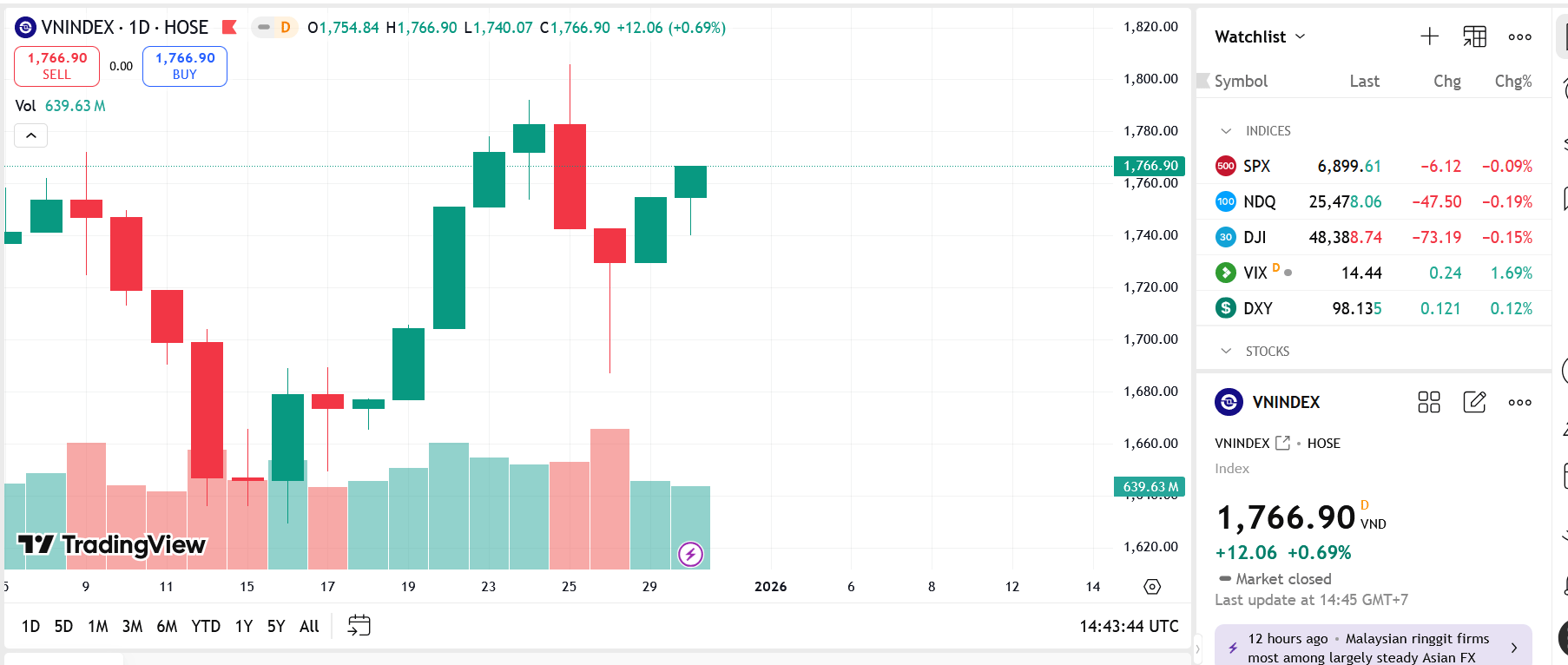Select the 1M time range
The height and width of the screenshot is (665, 1568).
(97, 626)
